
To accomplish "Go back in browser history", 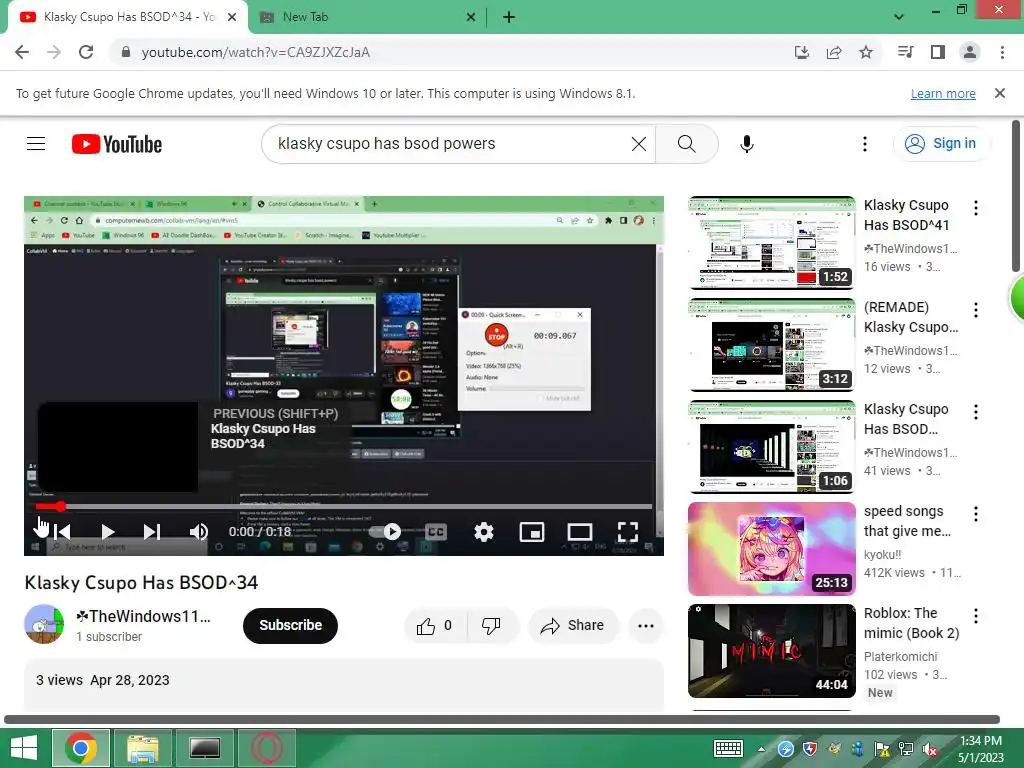I will tap(22, 52).
